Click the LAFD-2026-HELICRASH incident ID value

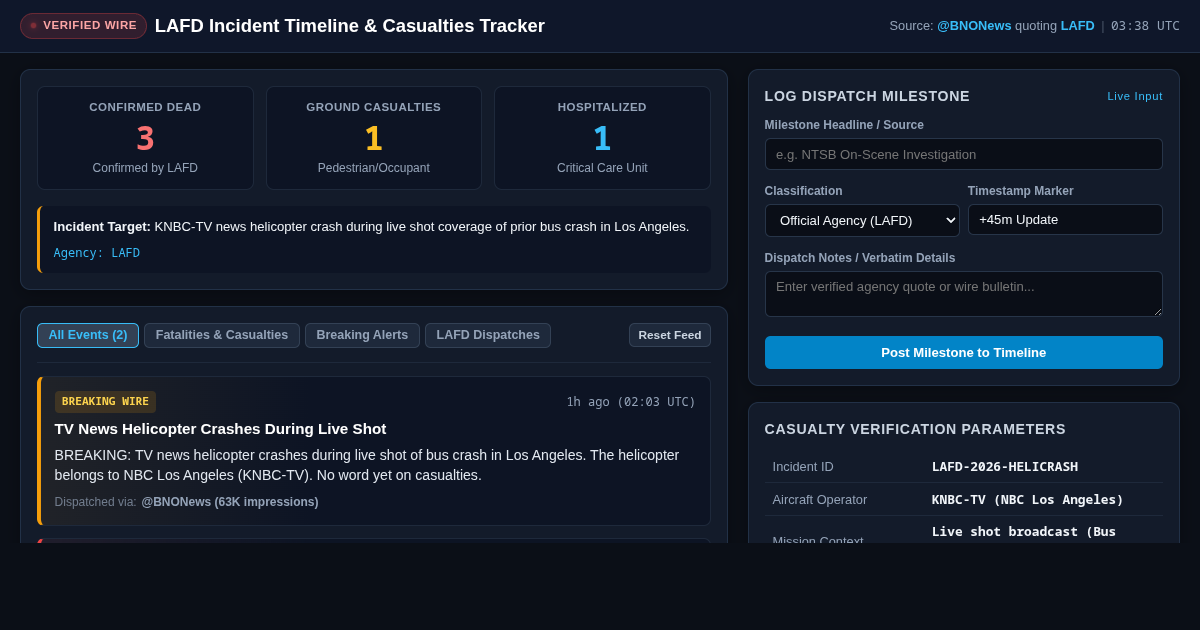[x=1005, y=466]
